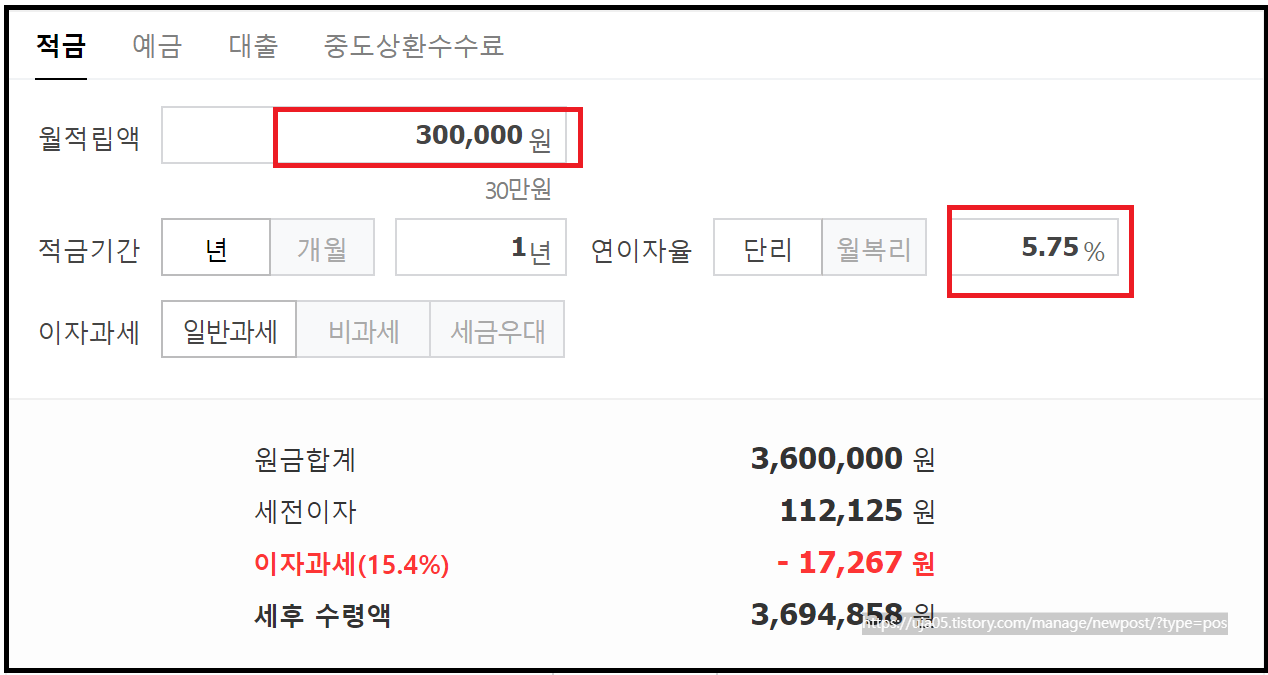The width and height of the screenshot is (1268, 675).
Task: Enable 월복리 (monthly compound) interest
Action: click(x=874, y=247)
